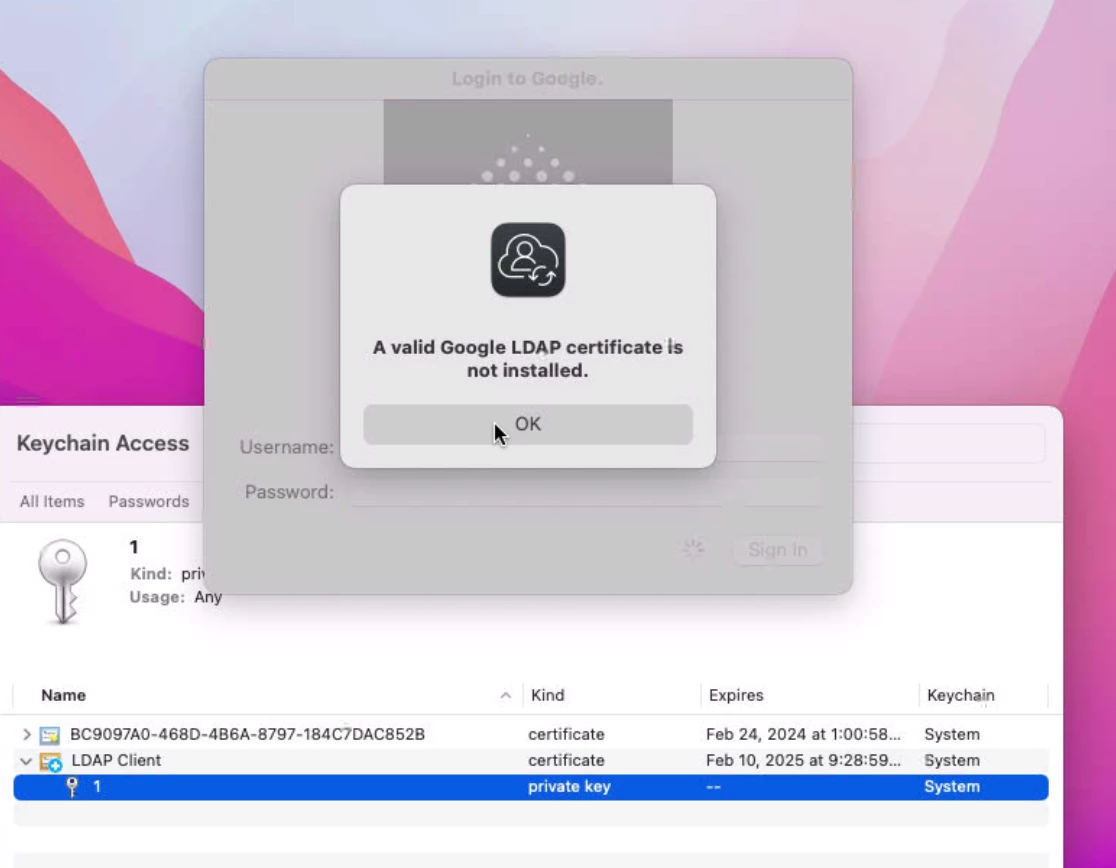Click the Username field in Login to Google
The image size is (1116, 868).
click(585, 447)
